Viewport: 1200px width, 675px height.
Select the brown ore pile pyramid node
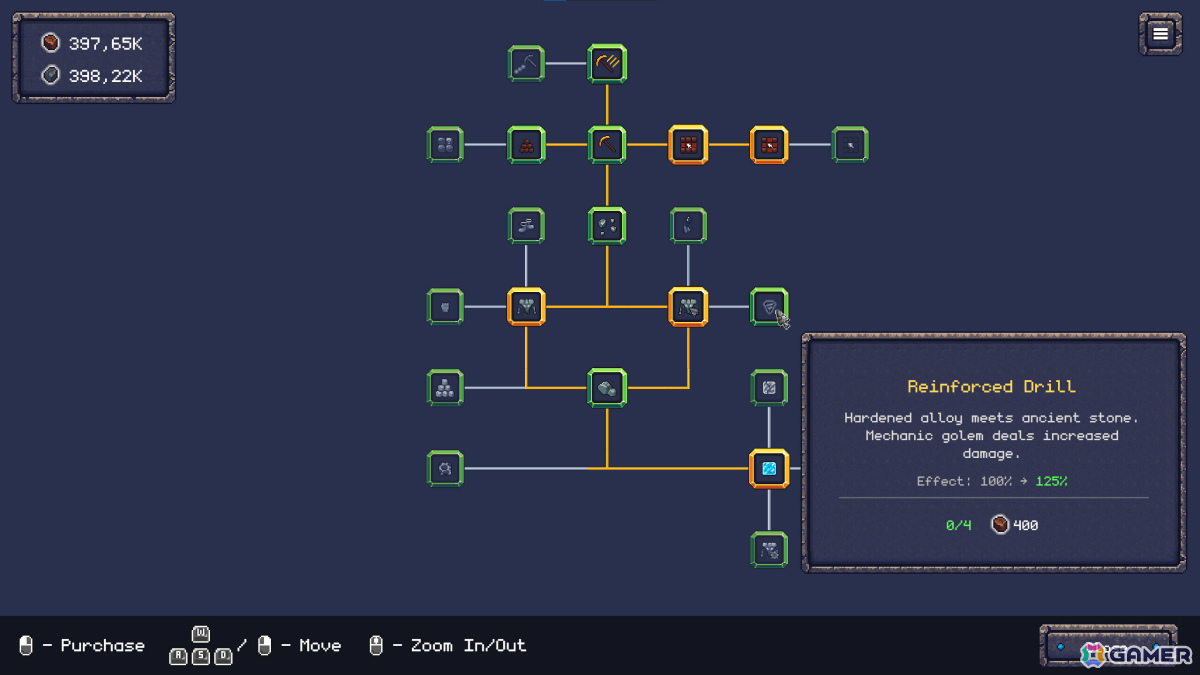[x=526, y=145]
